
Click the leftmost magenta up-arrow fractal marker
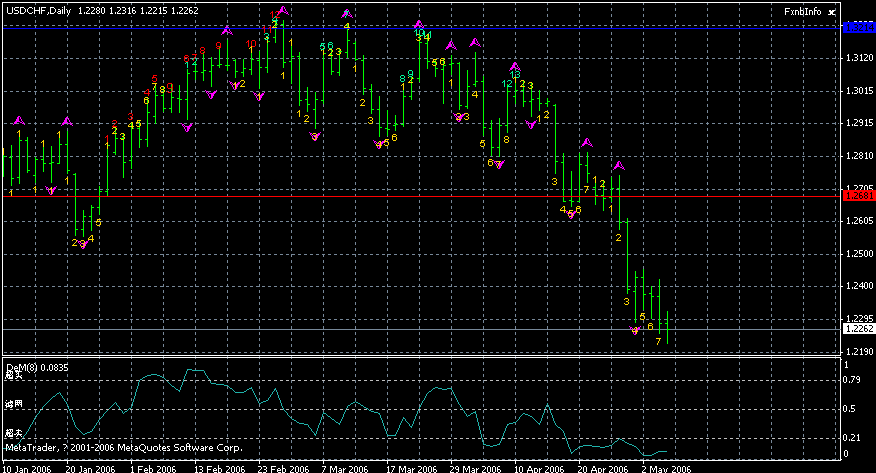coord(18,121)
